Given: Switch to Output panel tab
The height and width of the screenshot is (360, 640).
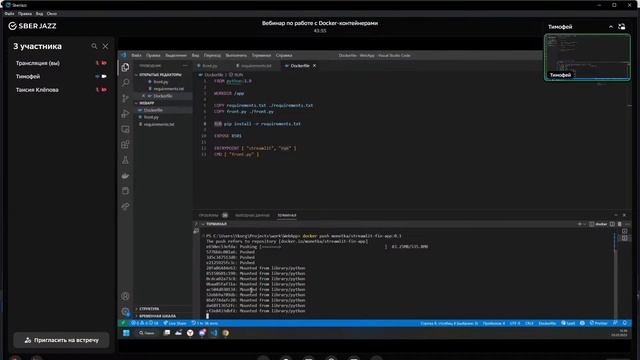Looking at the screenshot, I should [252, 215].
